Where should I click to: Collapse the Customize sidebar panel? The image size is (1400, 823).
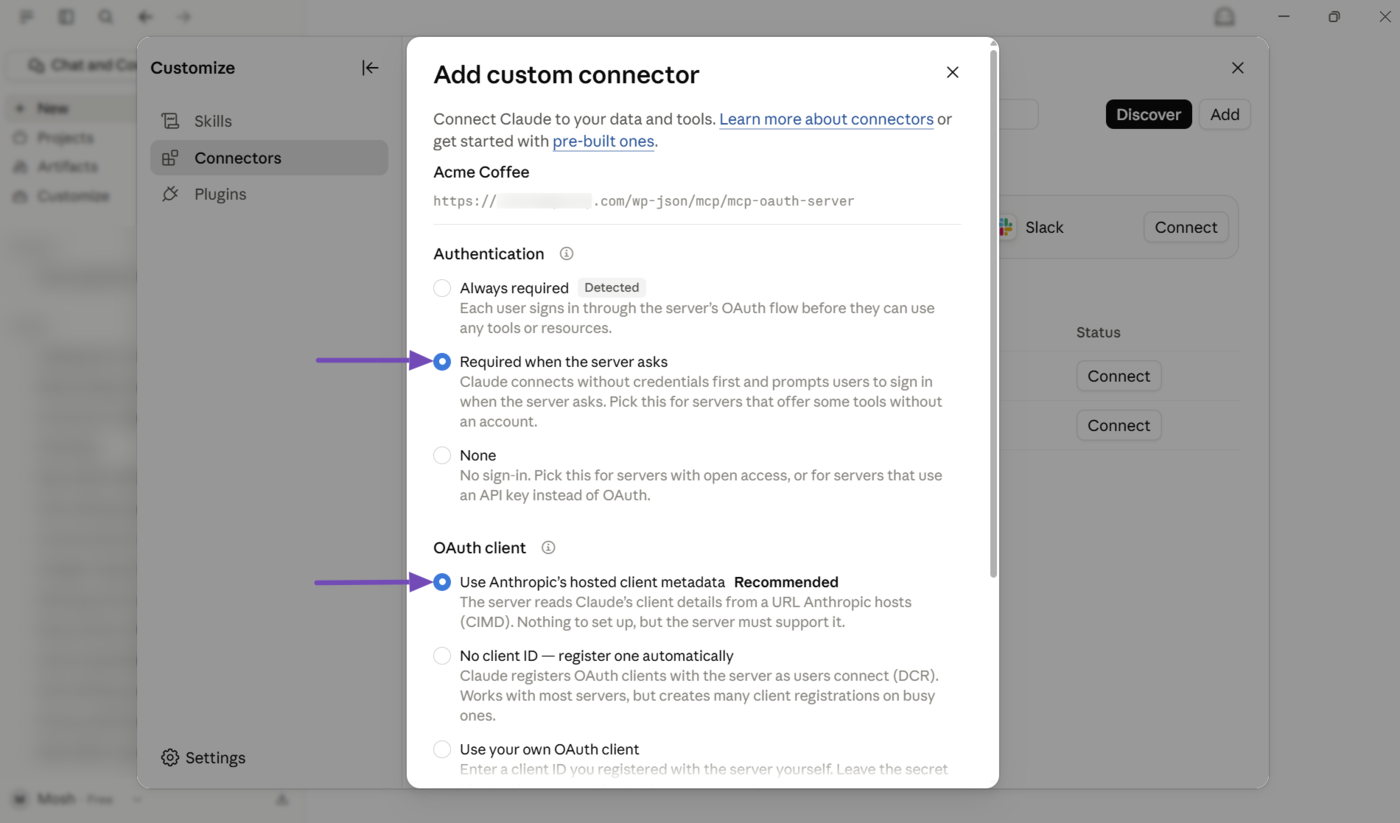(370, 68)
